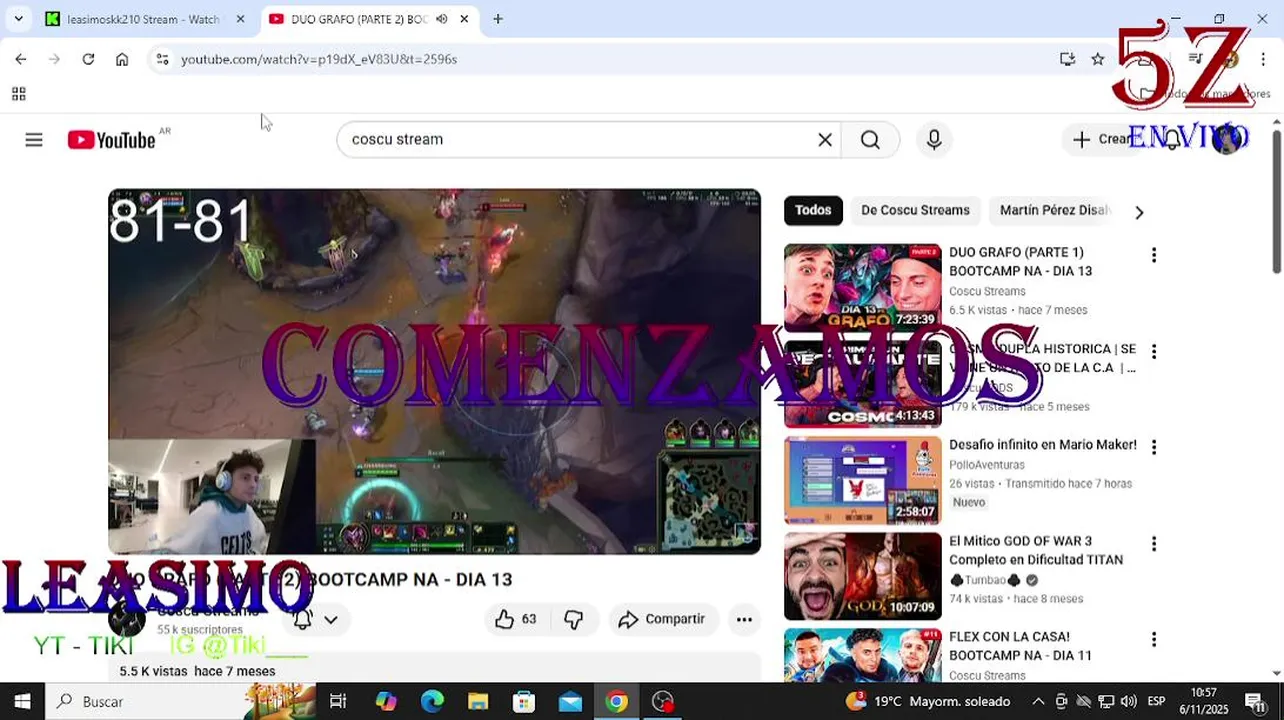
Task: Mute audio on the DUO GRAFO tab
Action: [441, 19]
